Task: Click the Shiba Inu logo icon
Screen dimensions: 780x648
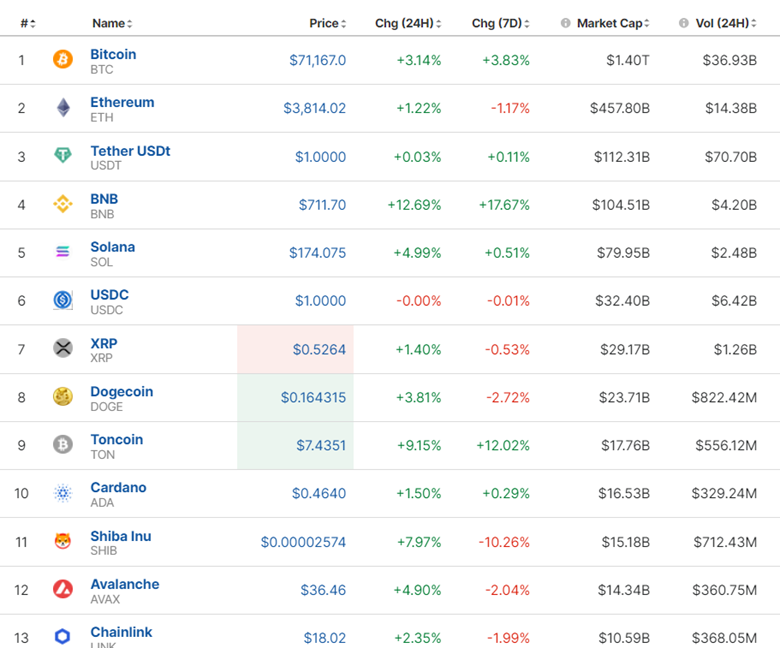Action: click(63, 541)
